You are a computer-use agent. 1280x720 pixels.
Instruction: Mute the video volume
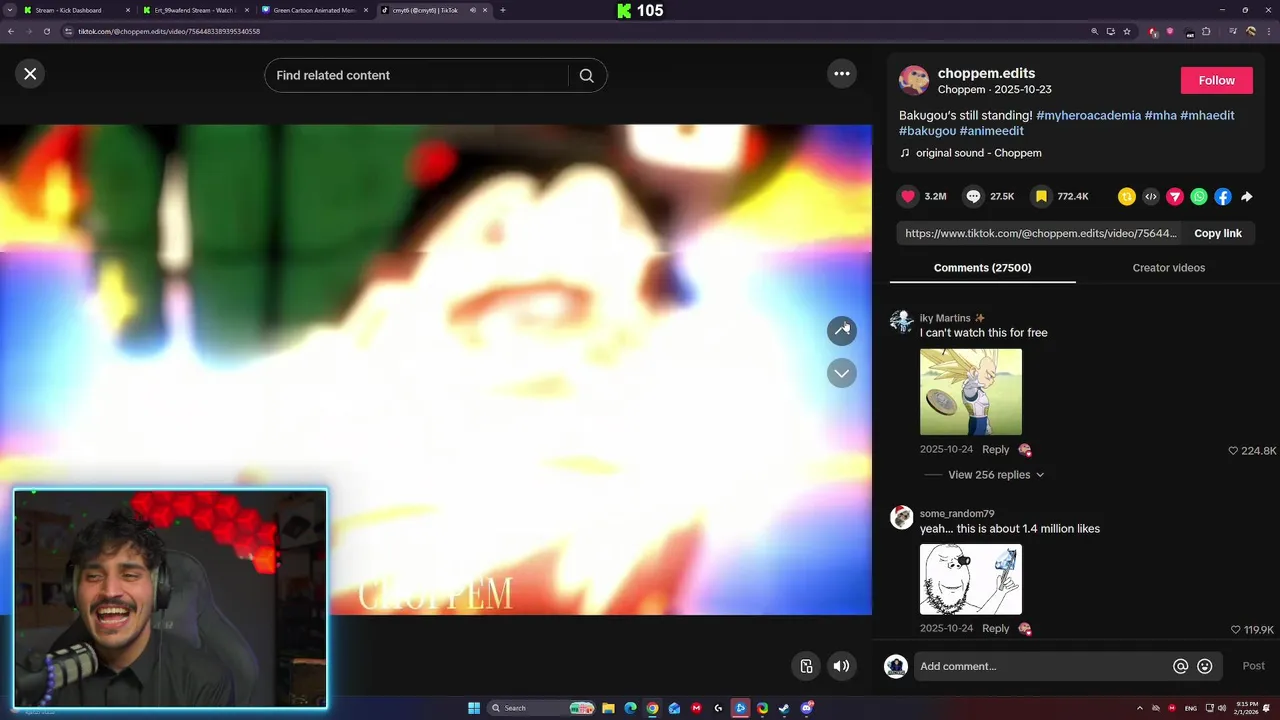842,666
